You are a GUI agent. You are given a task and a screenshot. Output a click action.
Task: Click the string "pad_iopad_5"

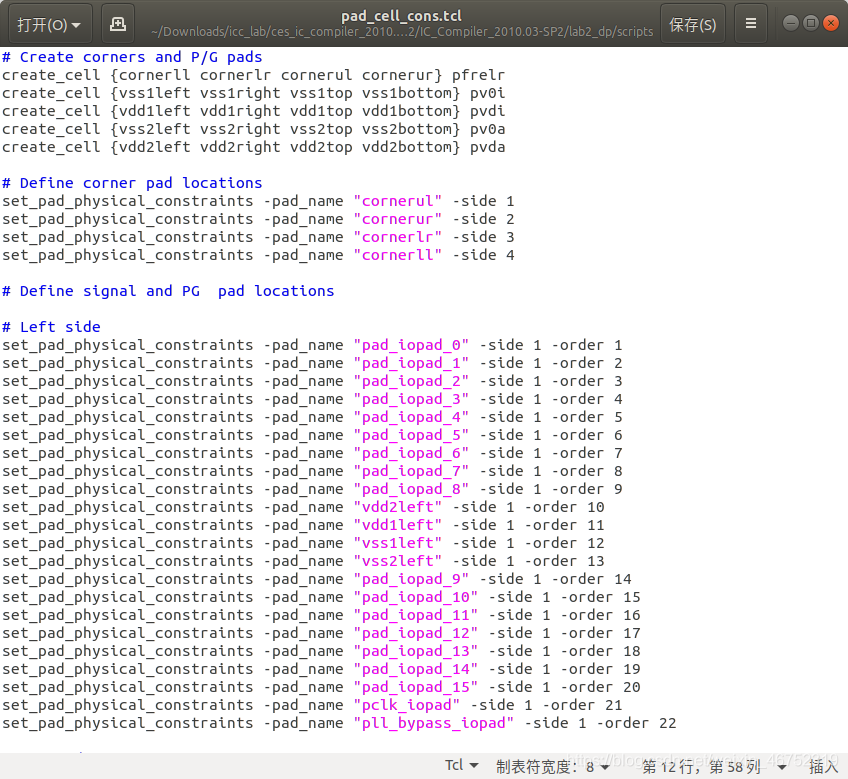tap(411, 435)
